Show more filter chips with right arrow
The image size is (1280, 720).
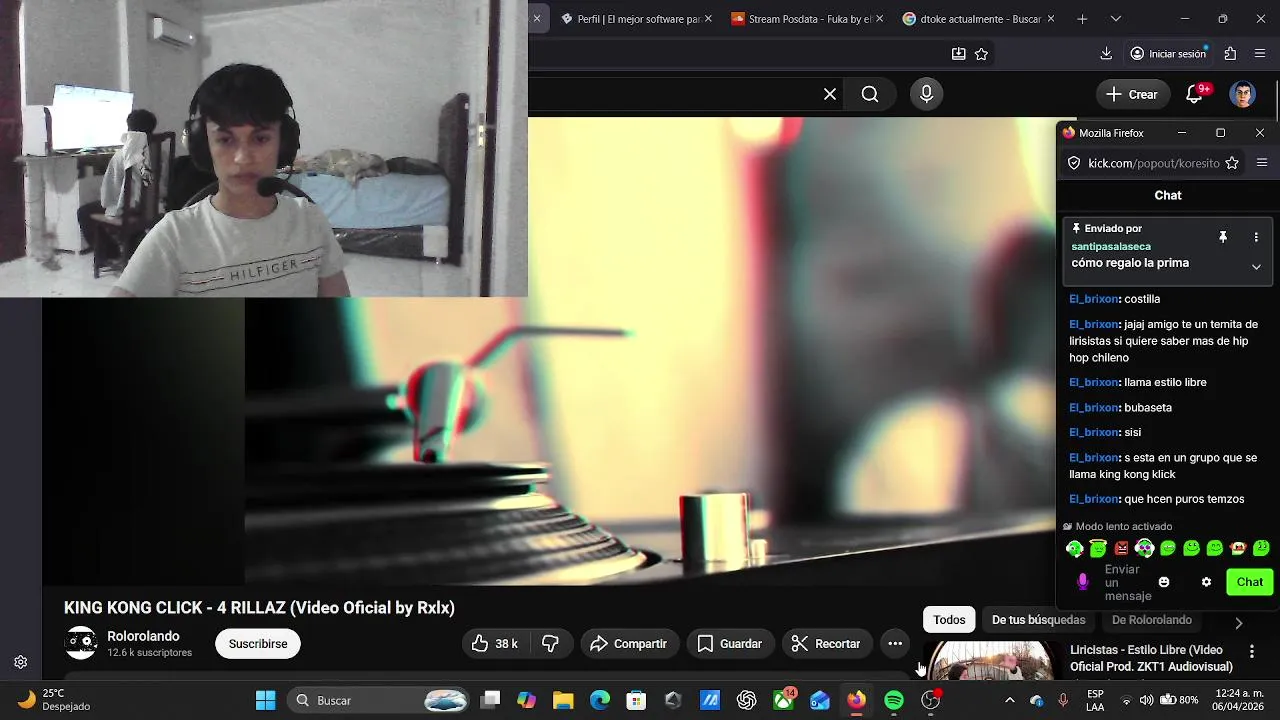(x=1239, y=623)
